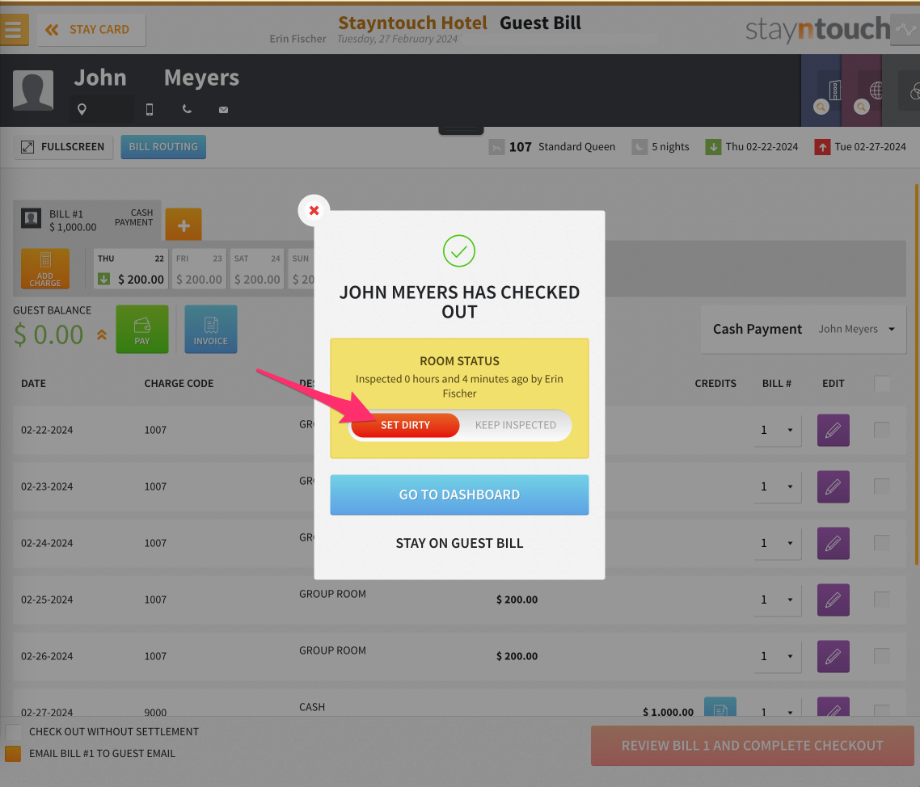Open Bill Routing

[x=163, y=147]
